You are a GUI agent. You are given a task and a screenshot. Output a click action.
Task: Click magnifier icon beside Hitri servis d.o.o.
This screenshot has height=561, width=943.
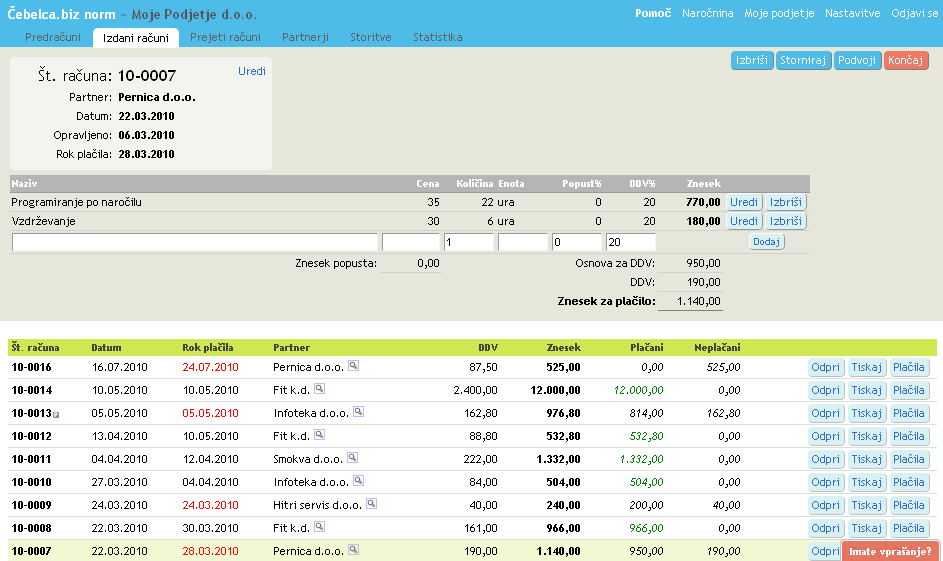371,504
